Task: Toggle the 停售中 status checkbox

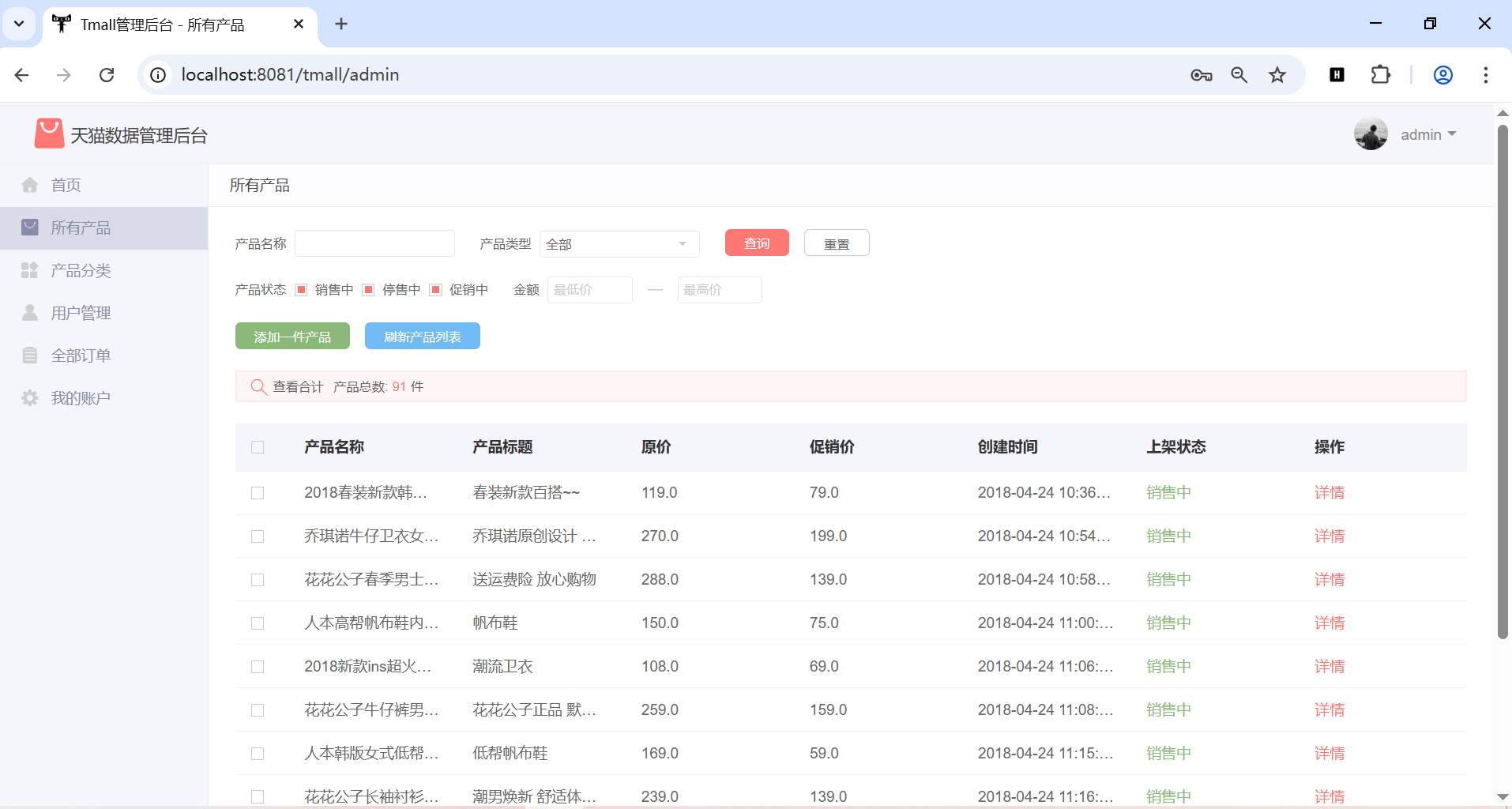Action: point(368,290)
